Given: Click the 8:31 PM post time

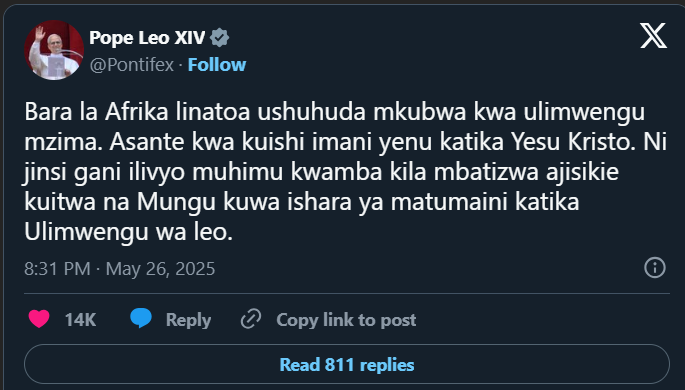Looking at the screenshot, I should (57, 269).
